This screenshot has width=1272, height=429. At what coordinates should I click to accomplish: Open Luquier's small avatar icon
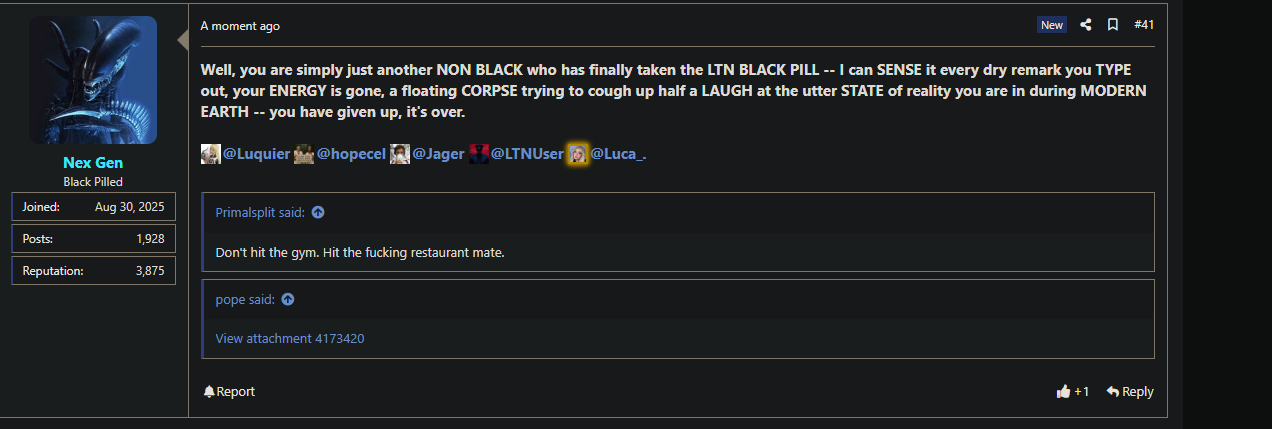point(211,154)
